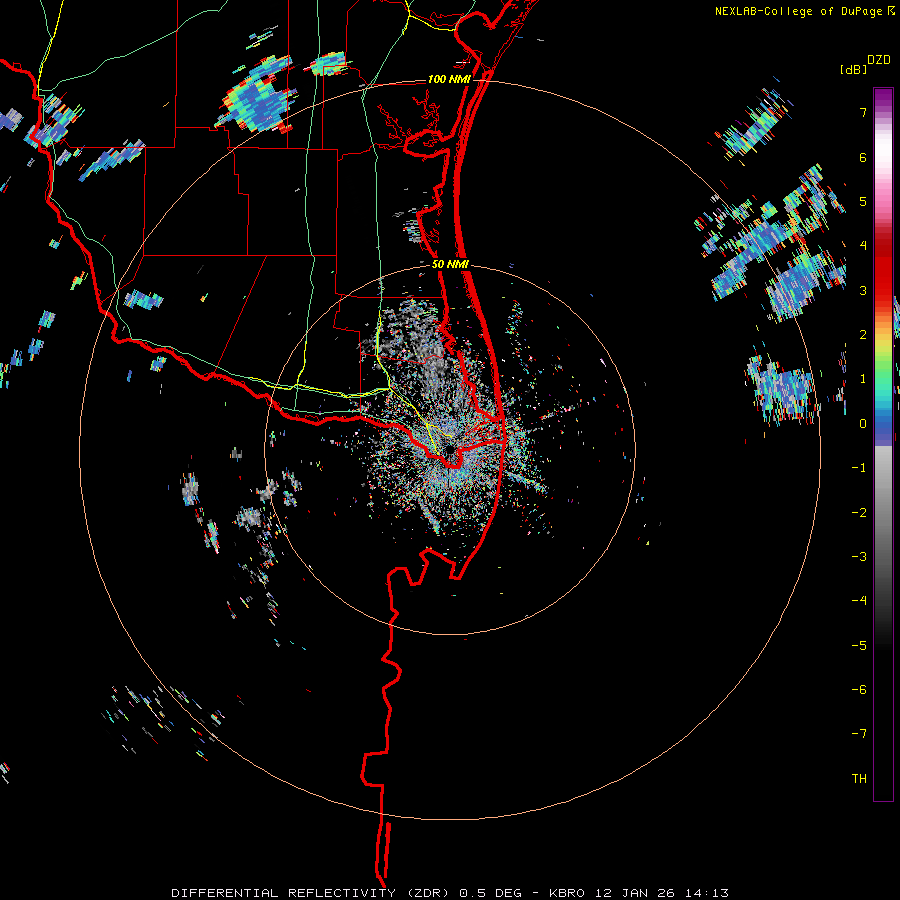
Task: Click the 5 value on the color scale
Action: pos(863,201)
